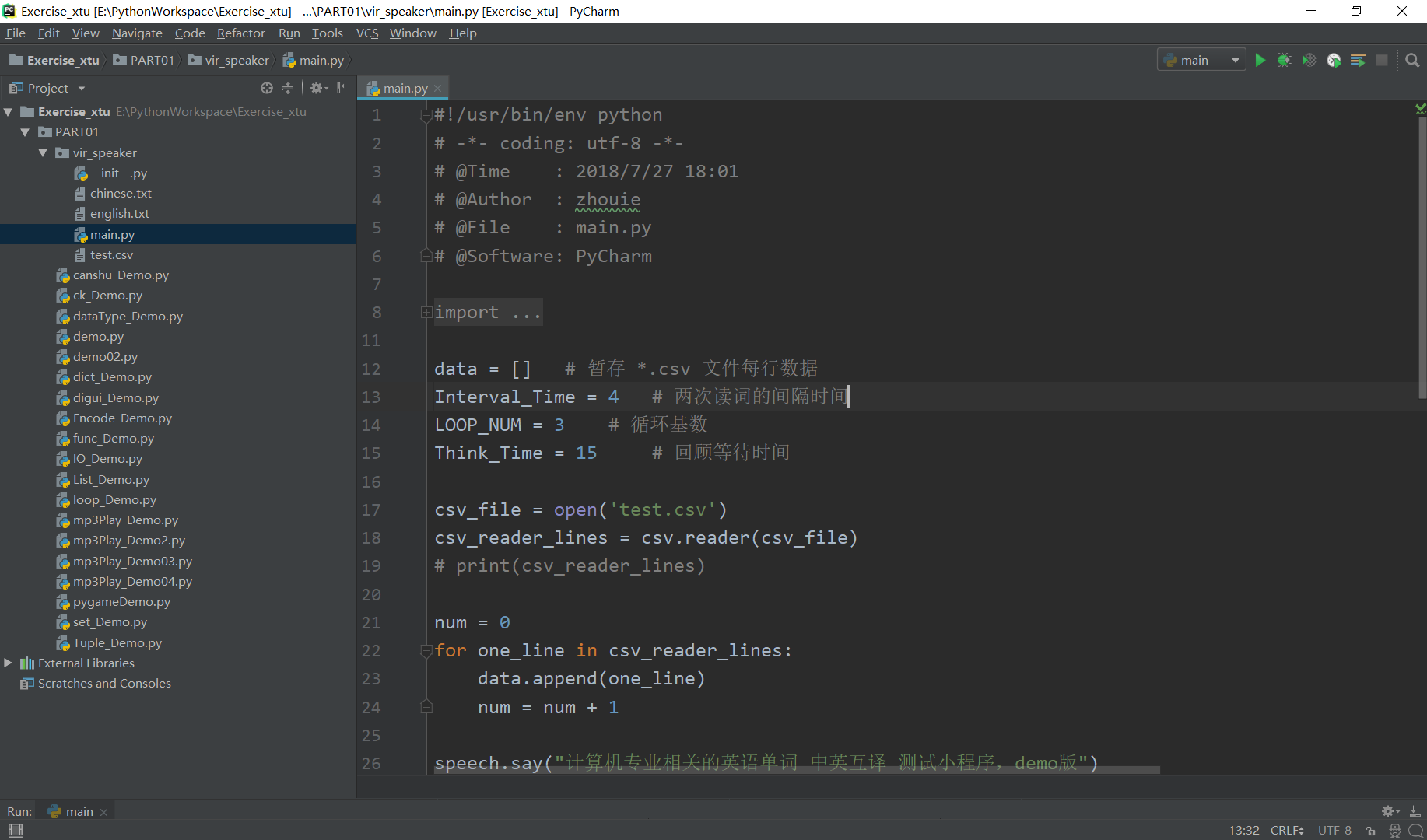Toggle the read-only lock icon in status bar

1371,831
